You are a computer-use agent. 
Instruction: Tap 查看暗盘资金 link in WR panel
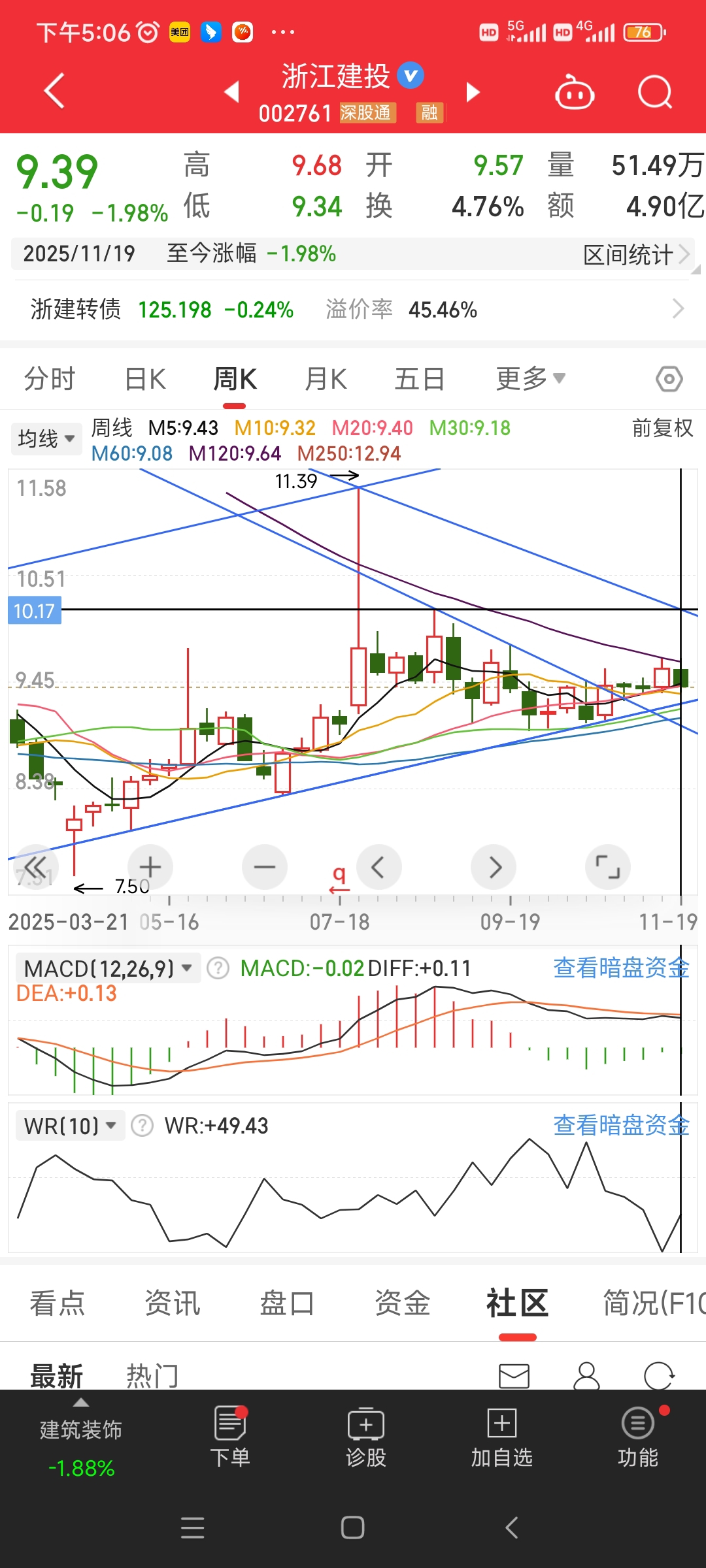click(x=621, y=1125)
